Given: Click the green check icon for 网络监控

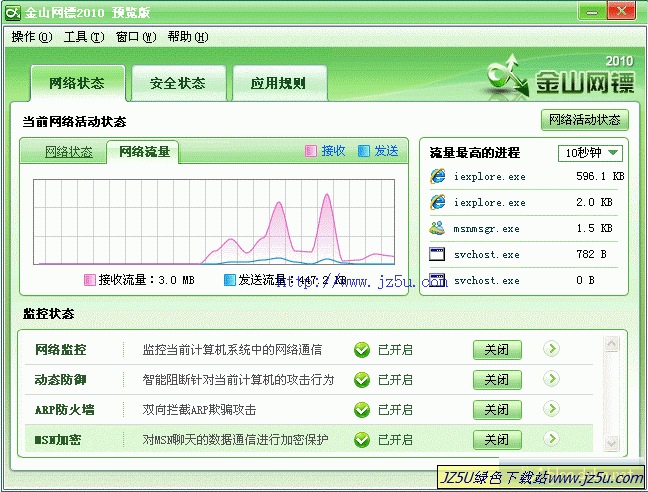Looking at the screenshot, I should [362, 350].
